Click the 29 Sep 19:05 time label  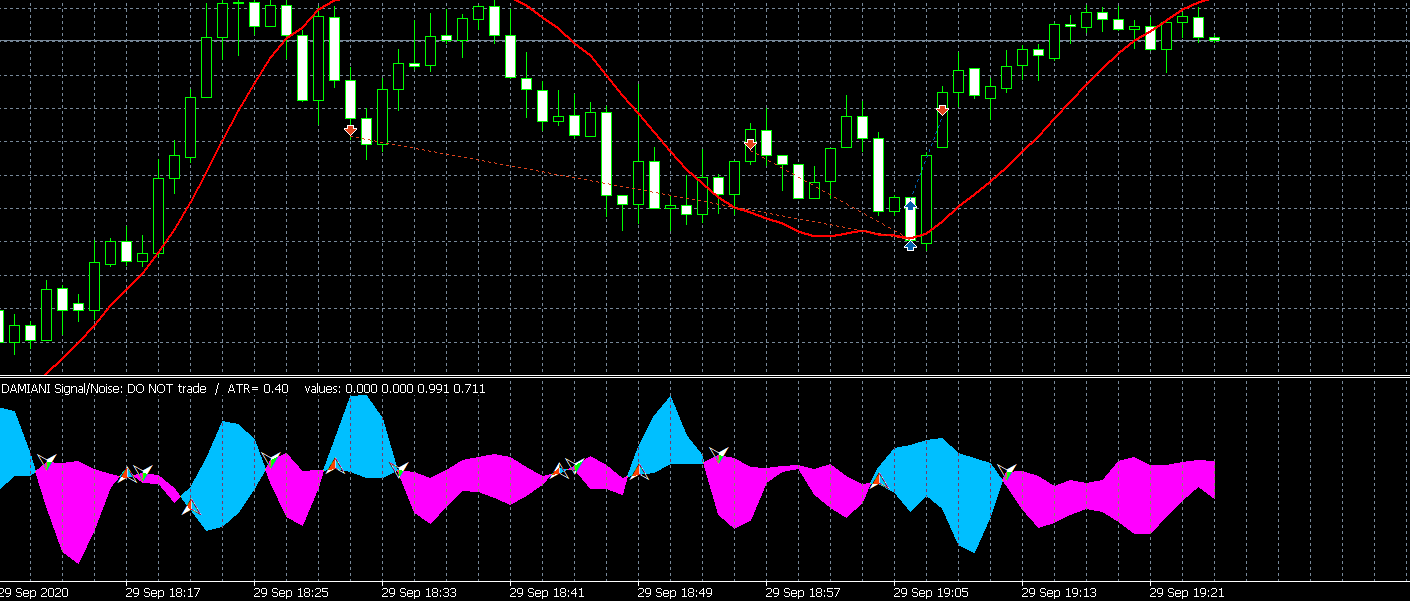(933, 592)
